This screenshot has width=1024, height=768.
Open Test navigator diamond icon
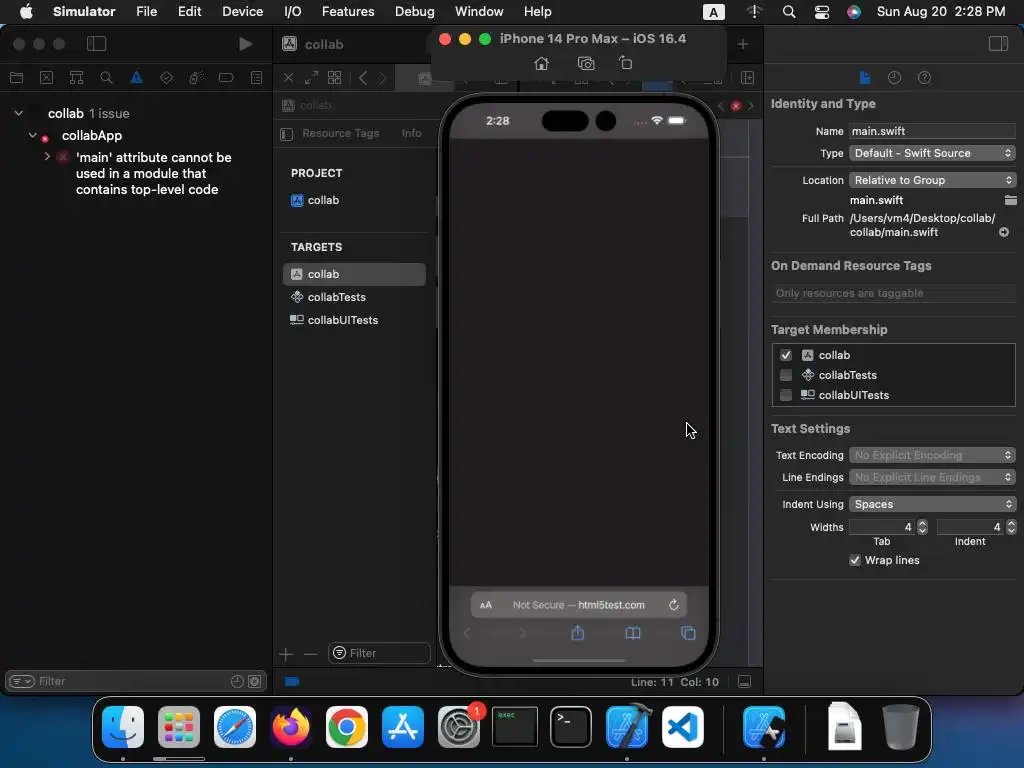tap(167, 78)
